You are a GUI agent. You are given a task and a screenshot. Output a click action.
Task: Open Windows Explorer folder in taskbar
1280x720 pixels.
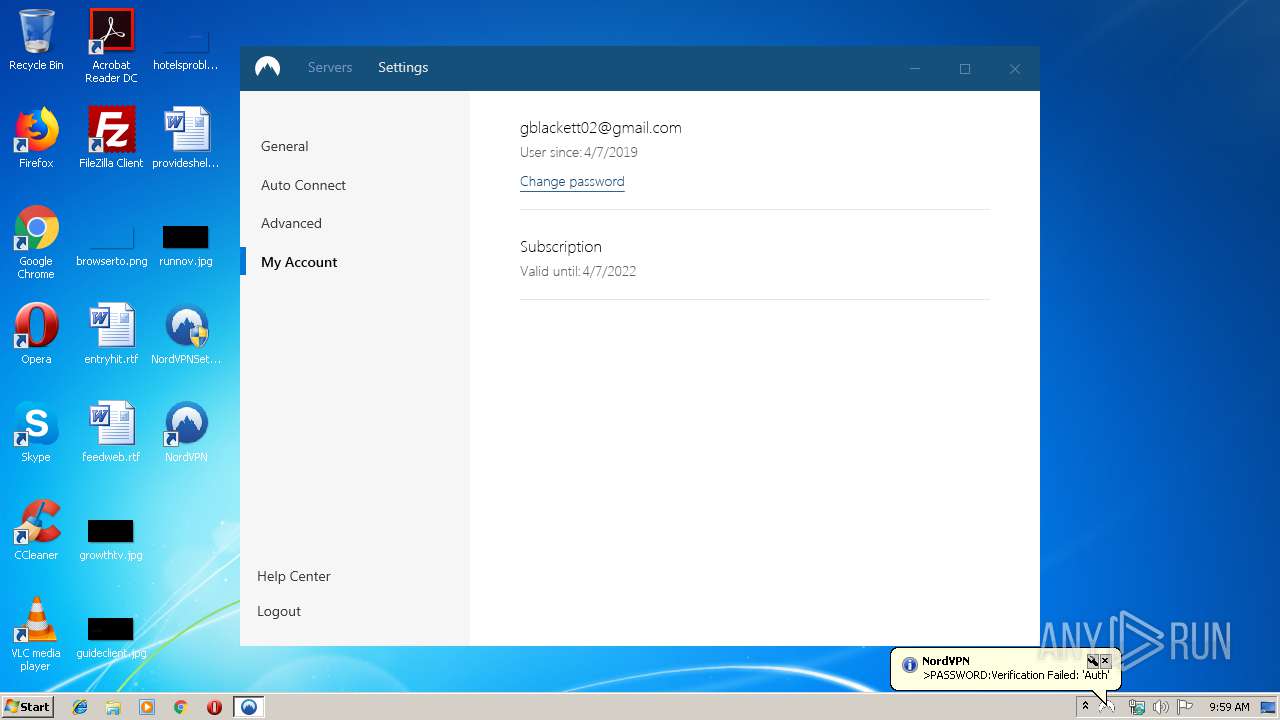(x=113, y=707)
